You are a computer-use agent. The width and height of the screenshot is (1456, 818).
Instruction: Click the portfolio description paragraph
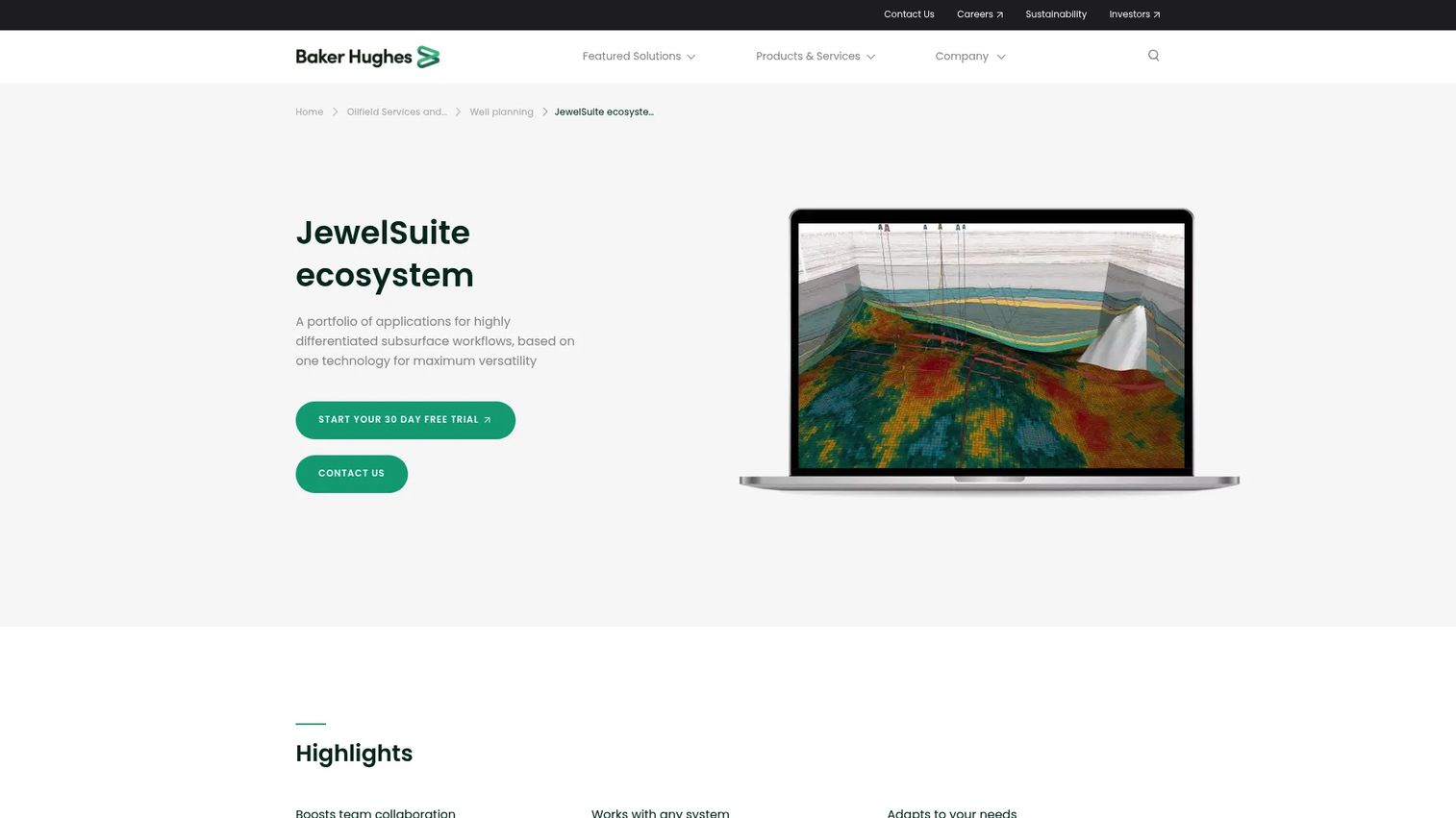[x=435, y=341]
